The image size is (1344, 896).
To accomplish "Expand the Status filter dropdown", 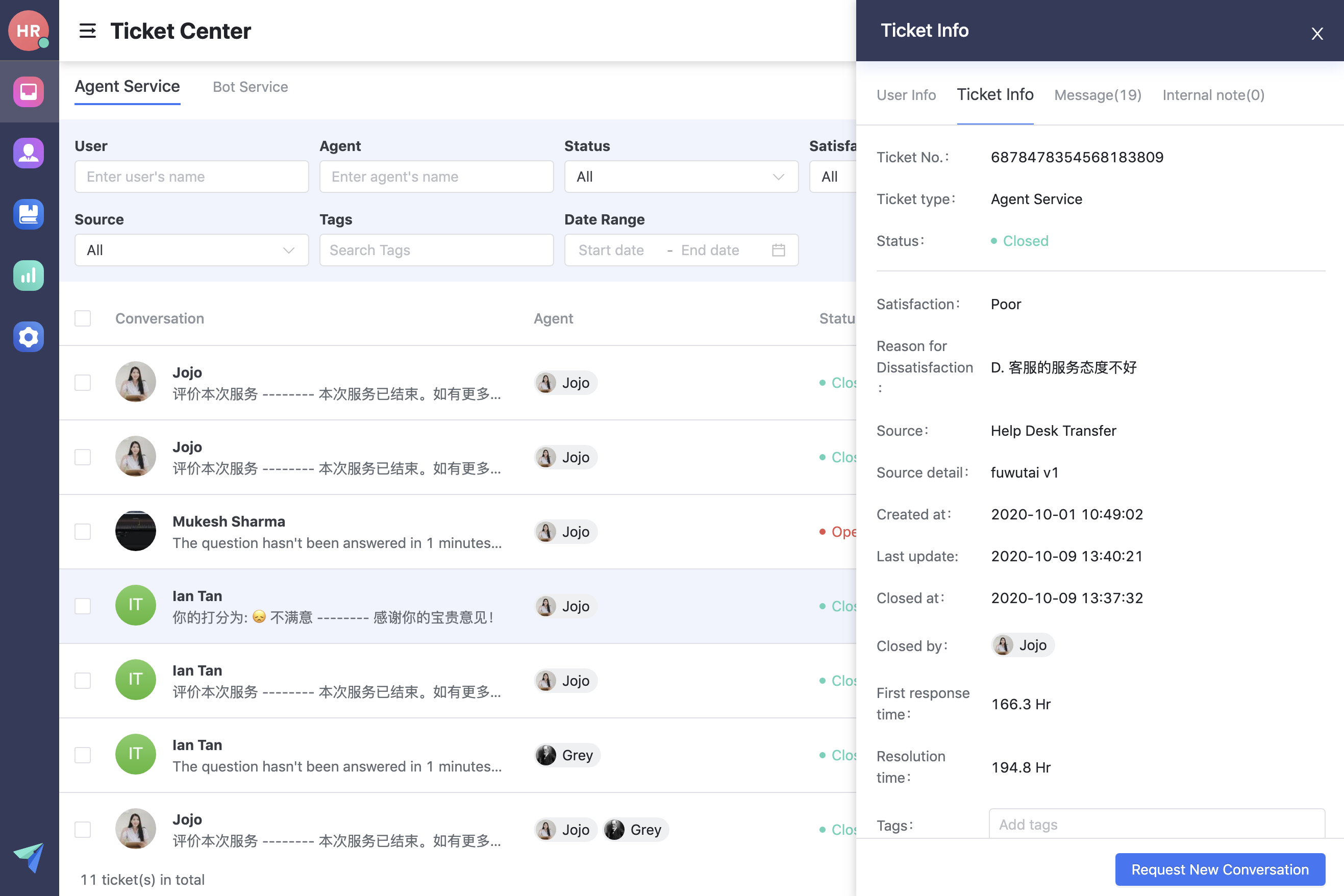I will [x=681, y=177].
